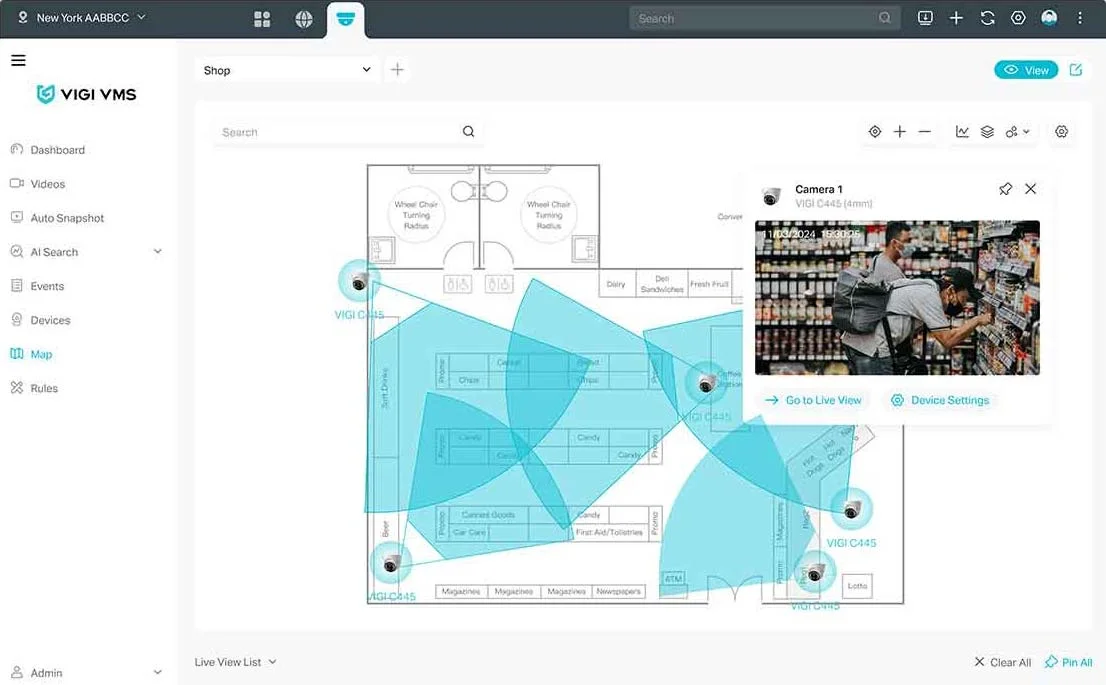This screenshot has width=1106, height=685.
Task: Click the Camera 1 video thumbnail
Action: point(897,298)
